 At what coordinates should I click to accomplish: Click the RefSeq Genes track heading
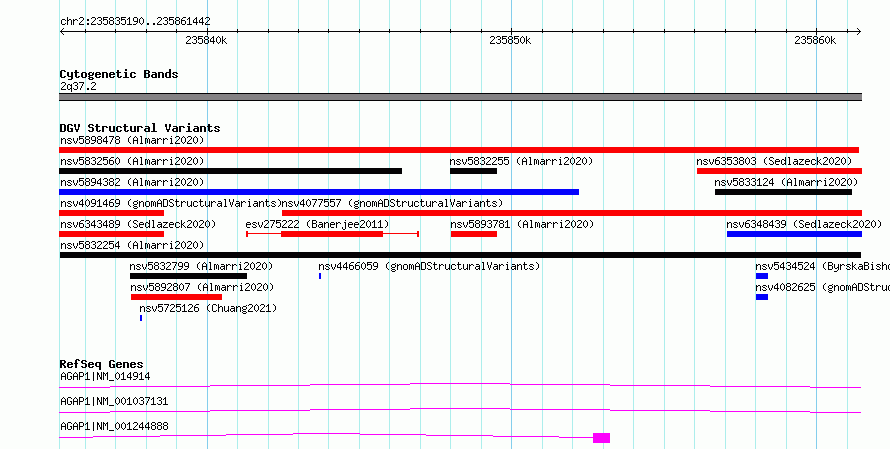click(102, 364)
